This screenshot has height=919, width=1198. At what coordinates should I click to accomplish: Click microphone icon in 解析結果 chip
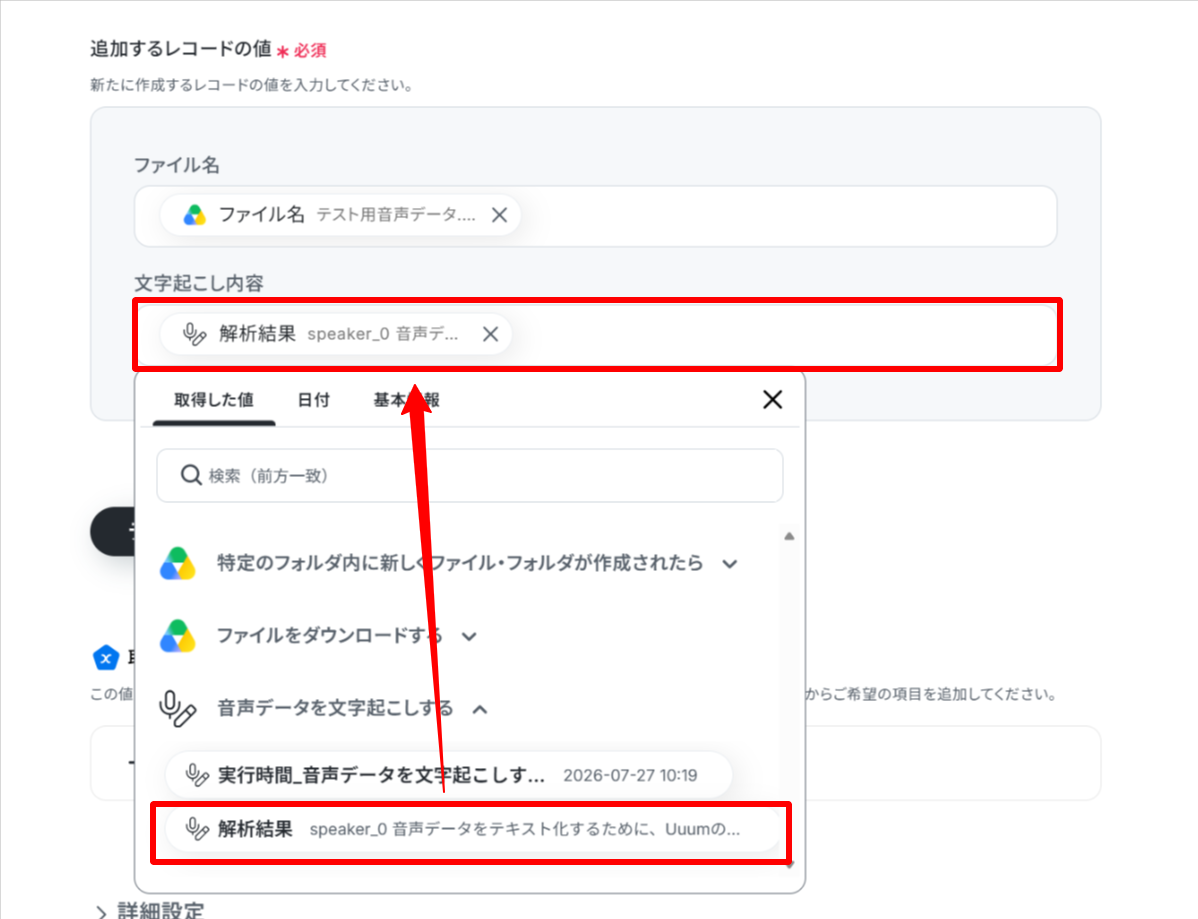click(x=194, y=334)
